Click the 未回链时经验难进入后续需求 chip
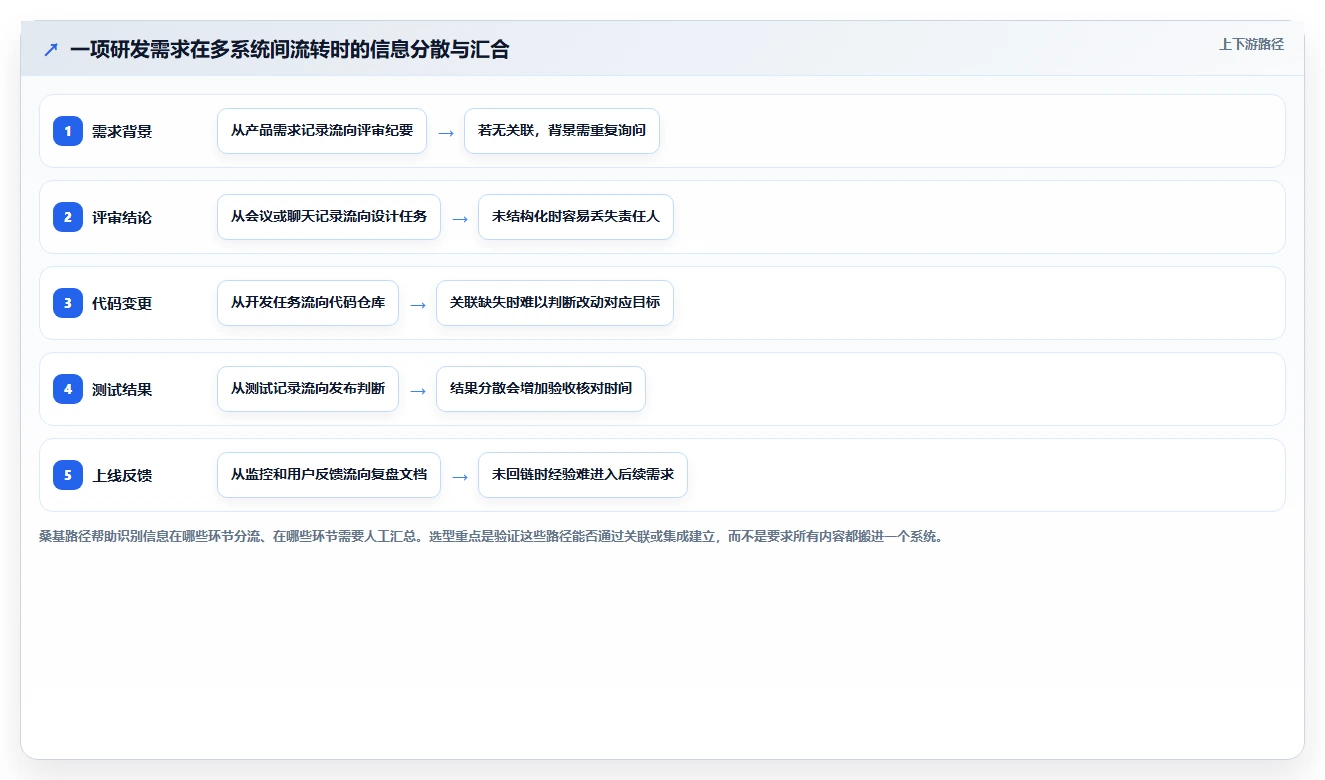Screen dimensions: 1325x780 point(583,475)
